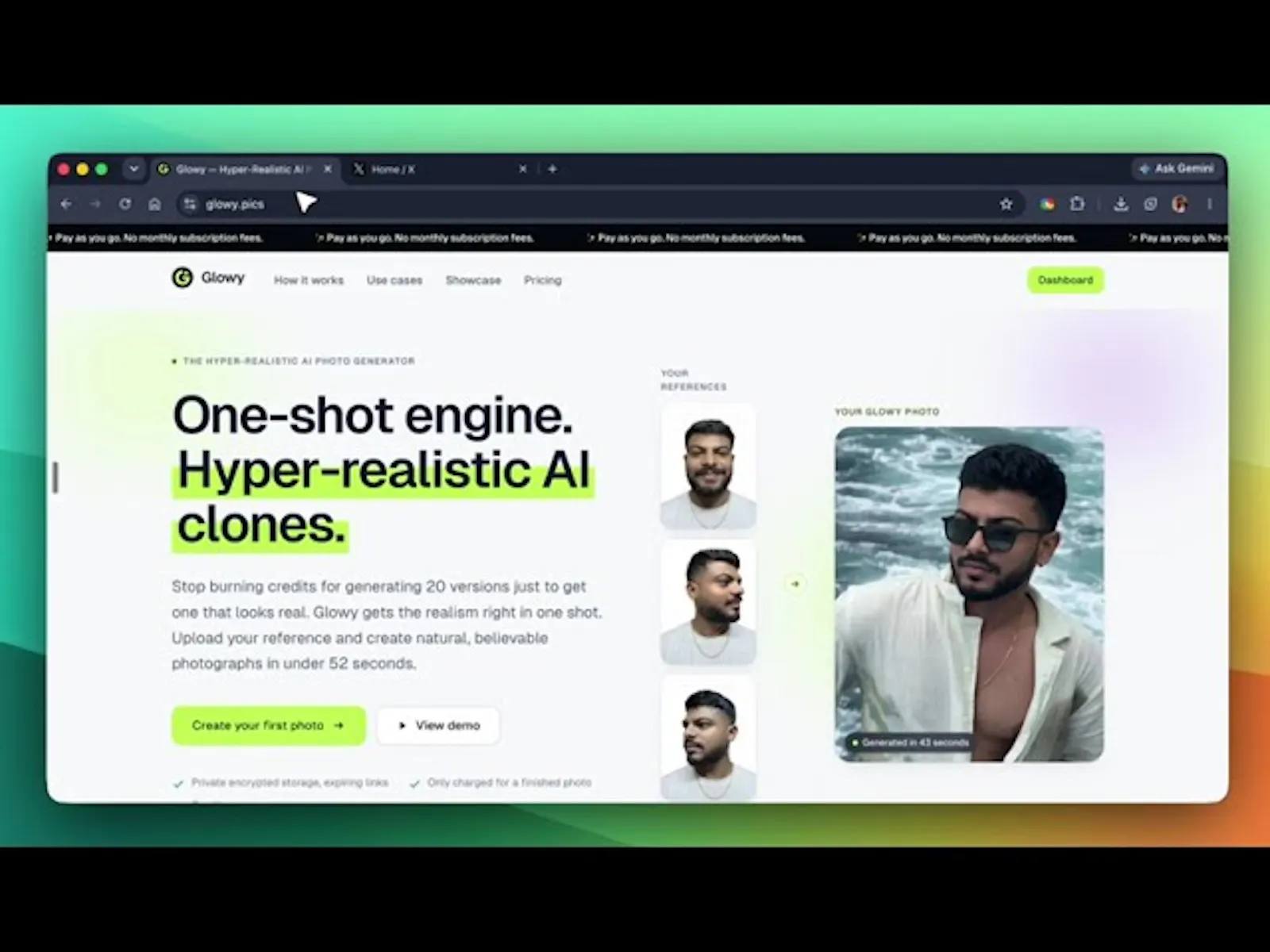Open the side panel toolbar icon

coord(1150,204)
